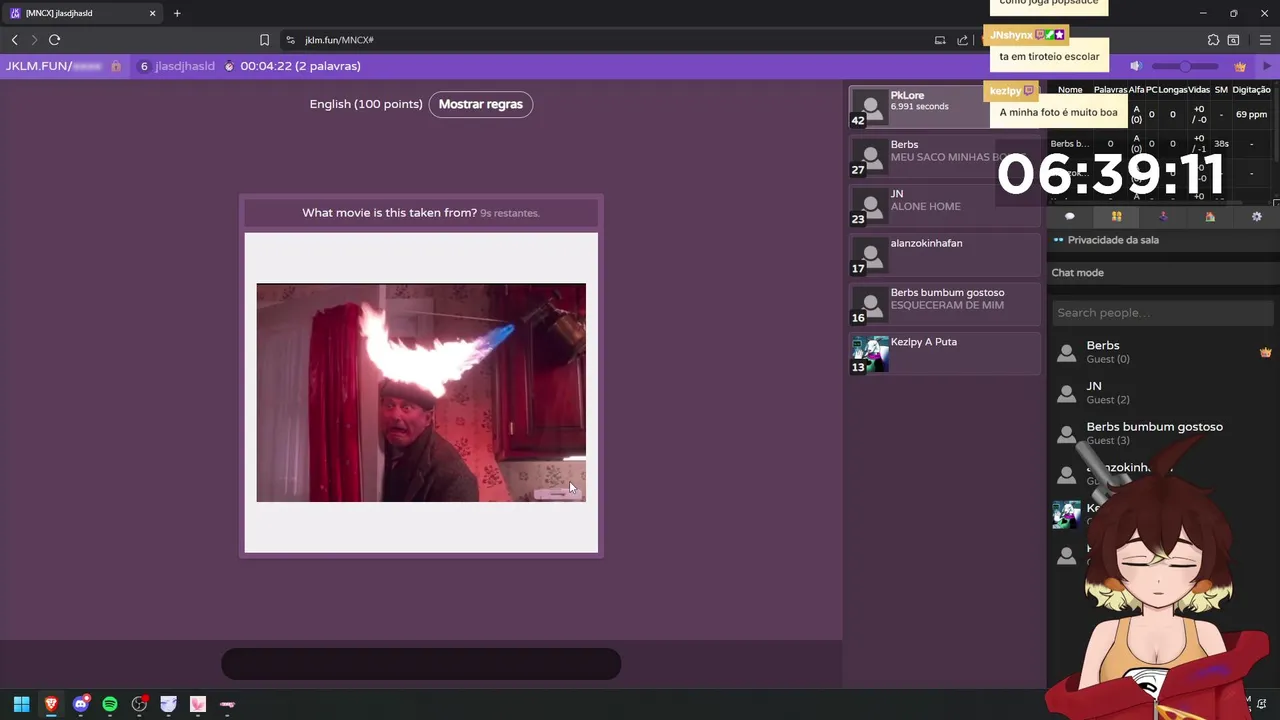Open the house room tab icon
The width and height of the screenshot is (1280, 720).
(1210, 216)
